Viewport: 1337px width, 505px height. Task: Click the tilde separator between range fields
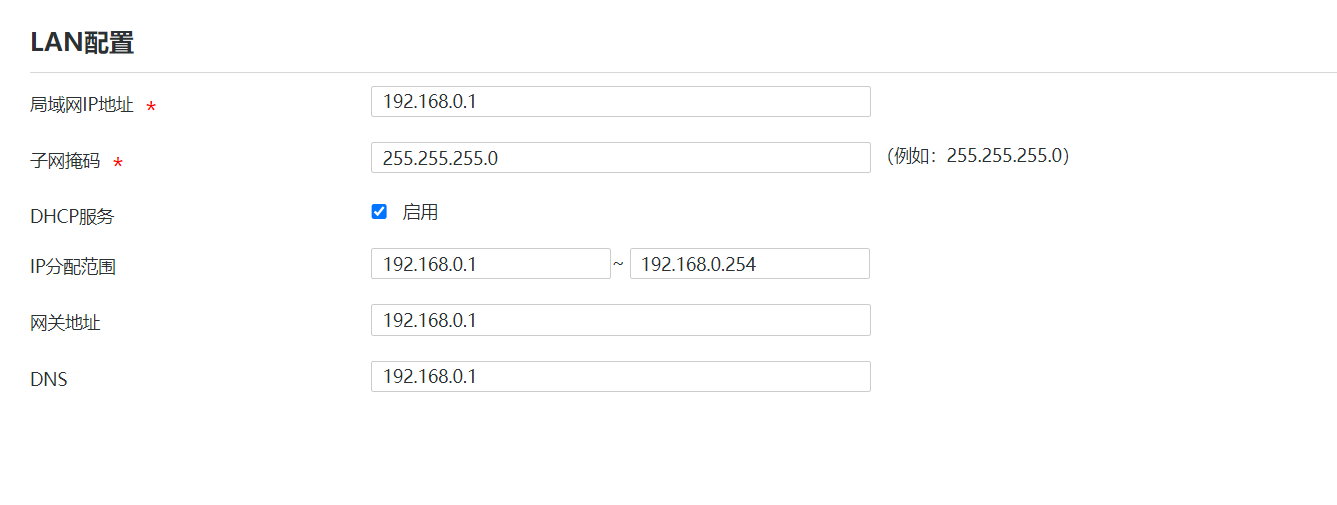619,264
